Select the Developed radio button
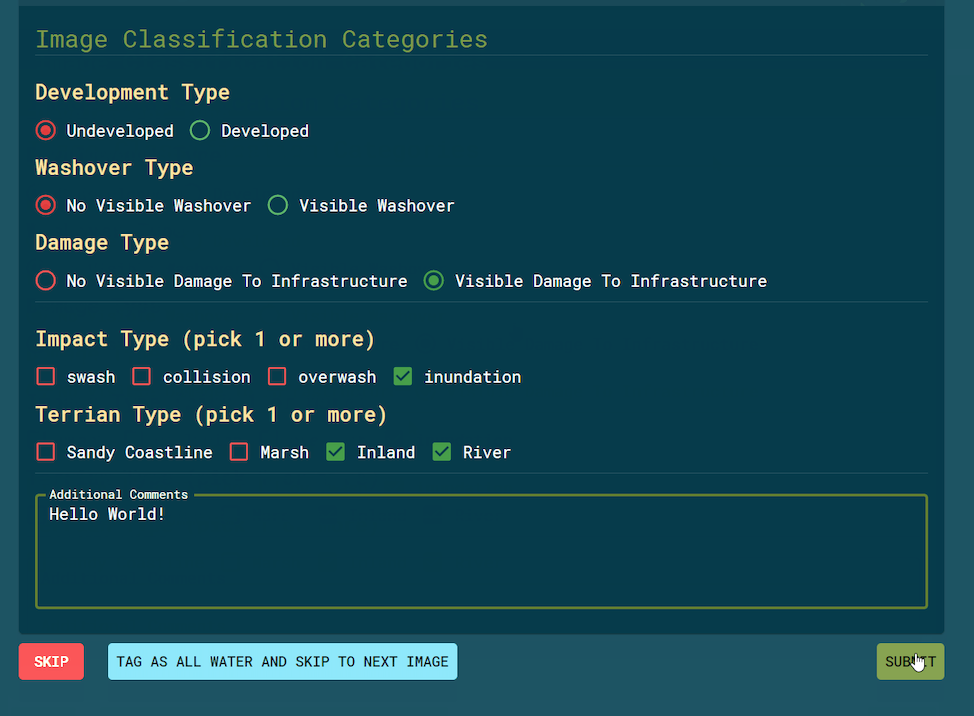This screenshot has height=716, width=974. point(199,130)
